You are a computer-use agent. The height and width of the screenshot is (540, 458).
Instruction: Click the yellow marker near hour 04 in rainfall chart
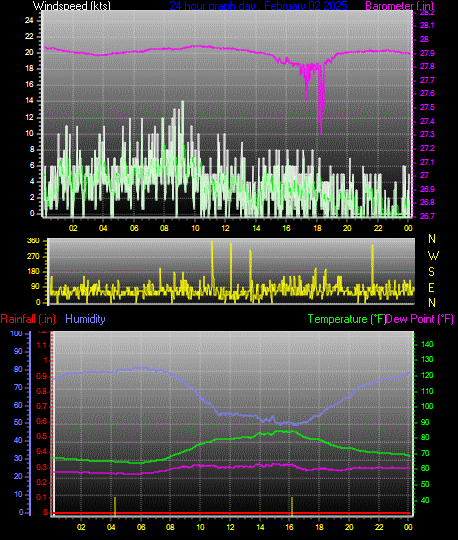[x=115, y=506]
